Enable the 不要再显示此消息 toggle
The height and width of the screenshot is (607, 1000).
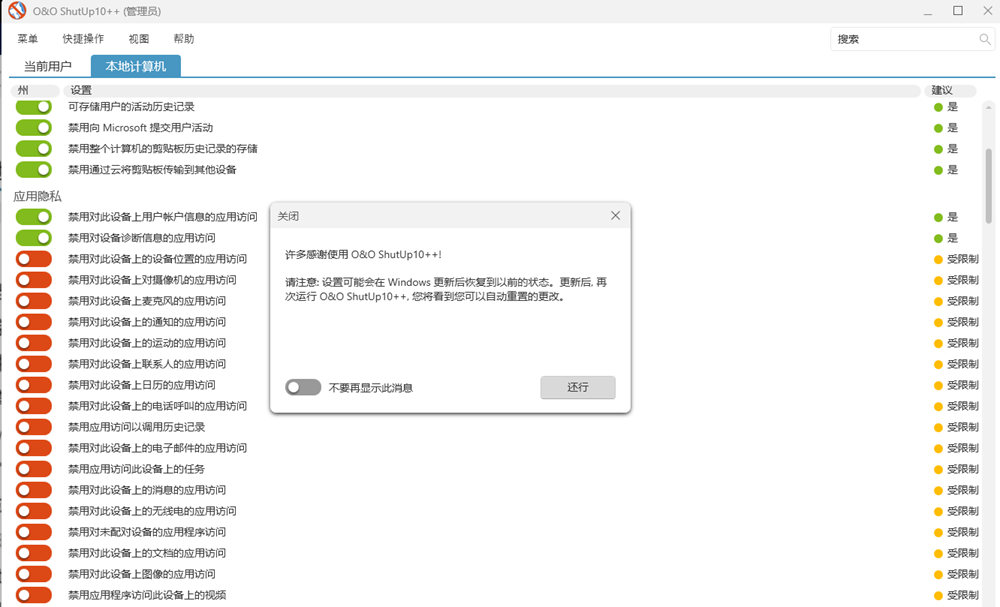point(303,388)
